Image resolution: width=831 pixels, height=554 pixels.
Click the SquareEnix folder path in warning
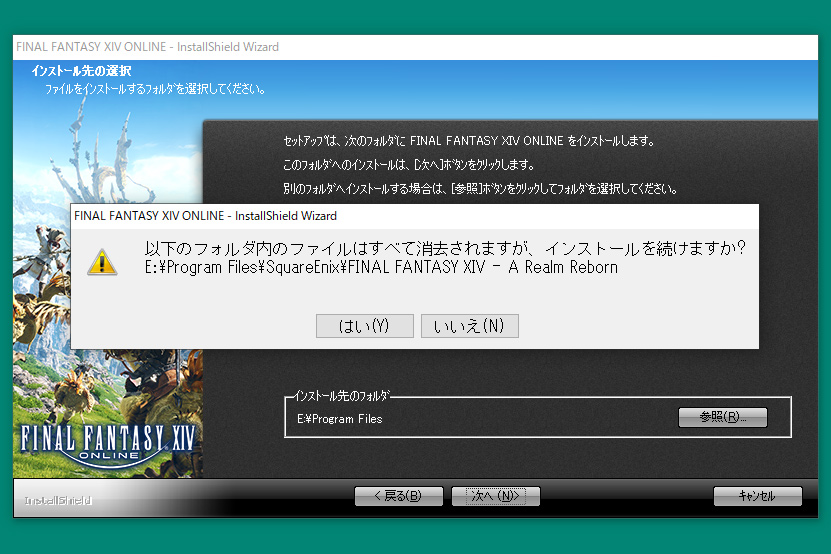pyautogui.click(x=381, y=268)
